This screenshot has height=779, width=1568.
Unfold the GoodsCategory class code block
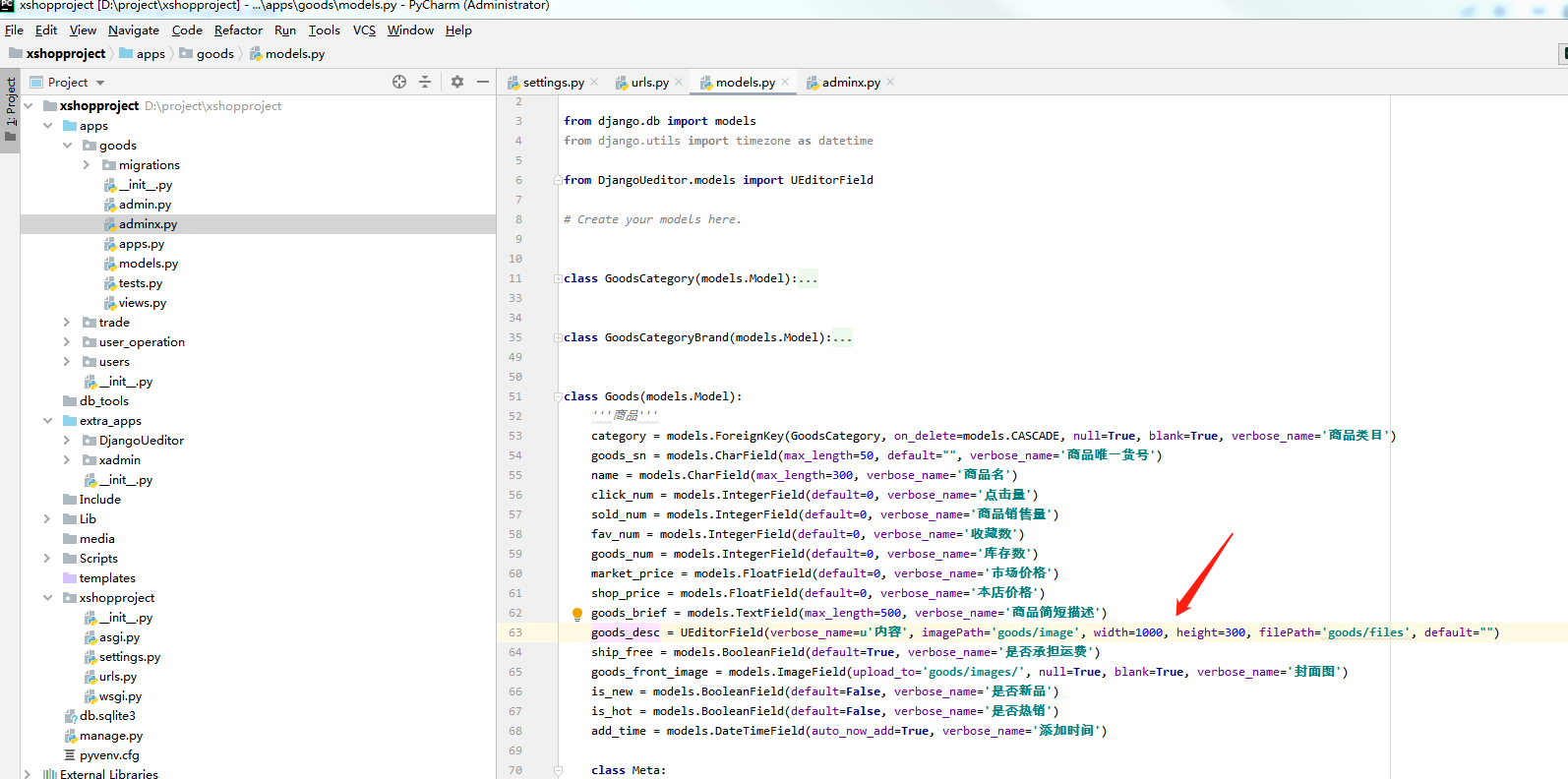tap(558, 279)
